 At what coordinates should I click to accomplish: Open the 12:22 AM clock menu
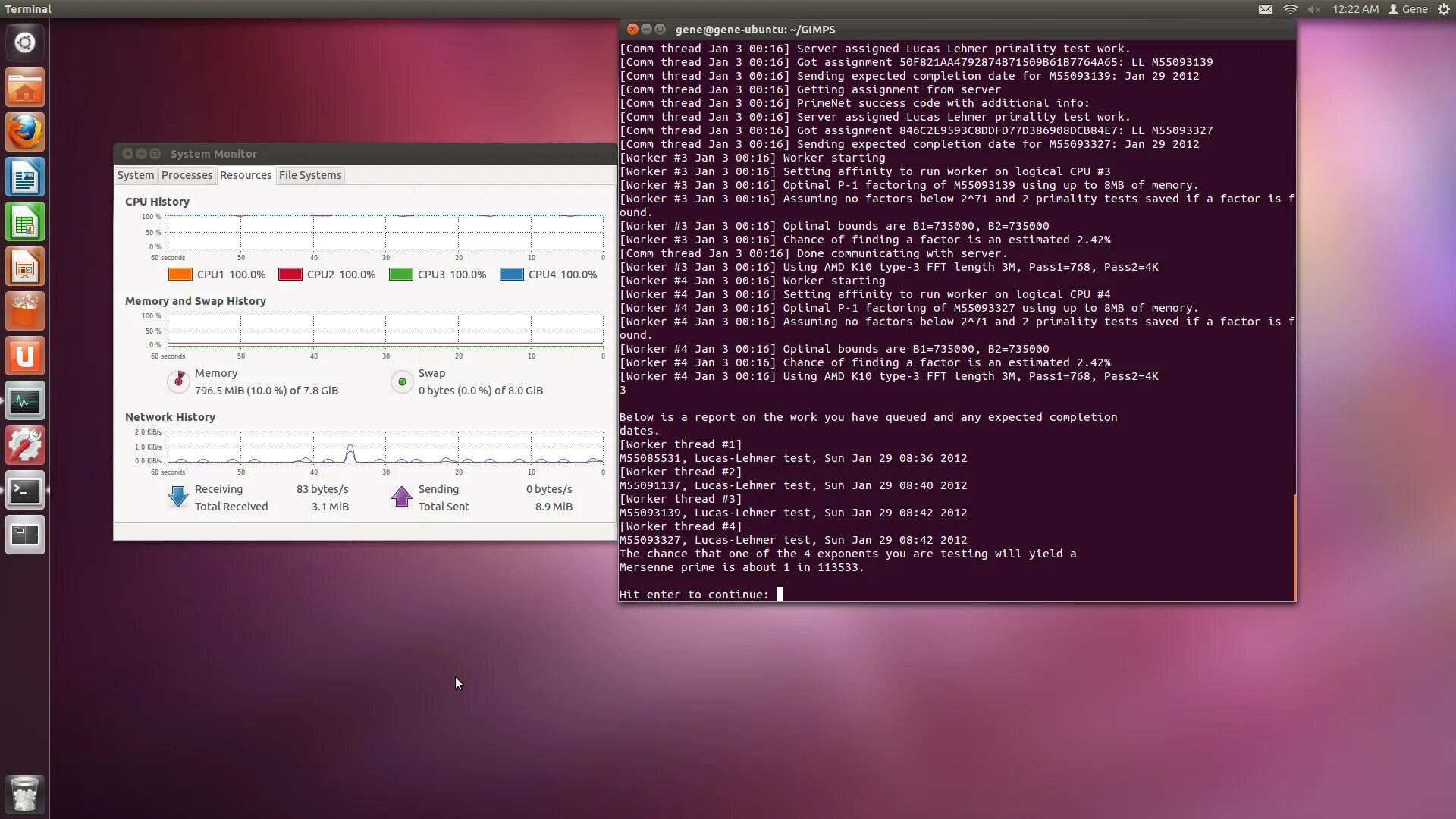(1356, 9)
